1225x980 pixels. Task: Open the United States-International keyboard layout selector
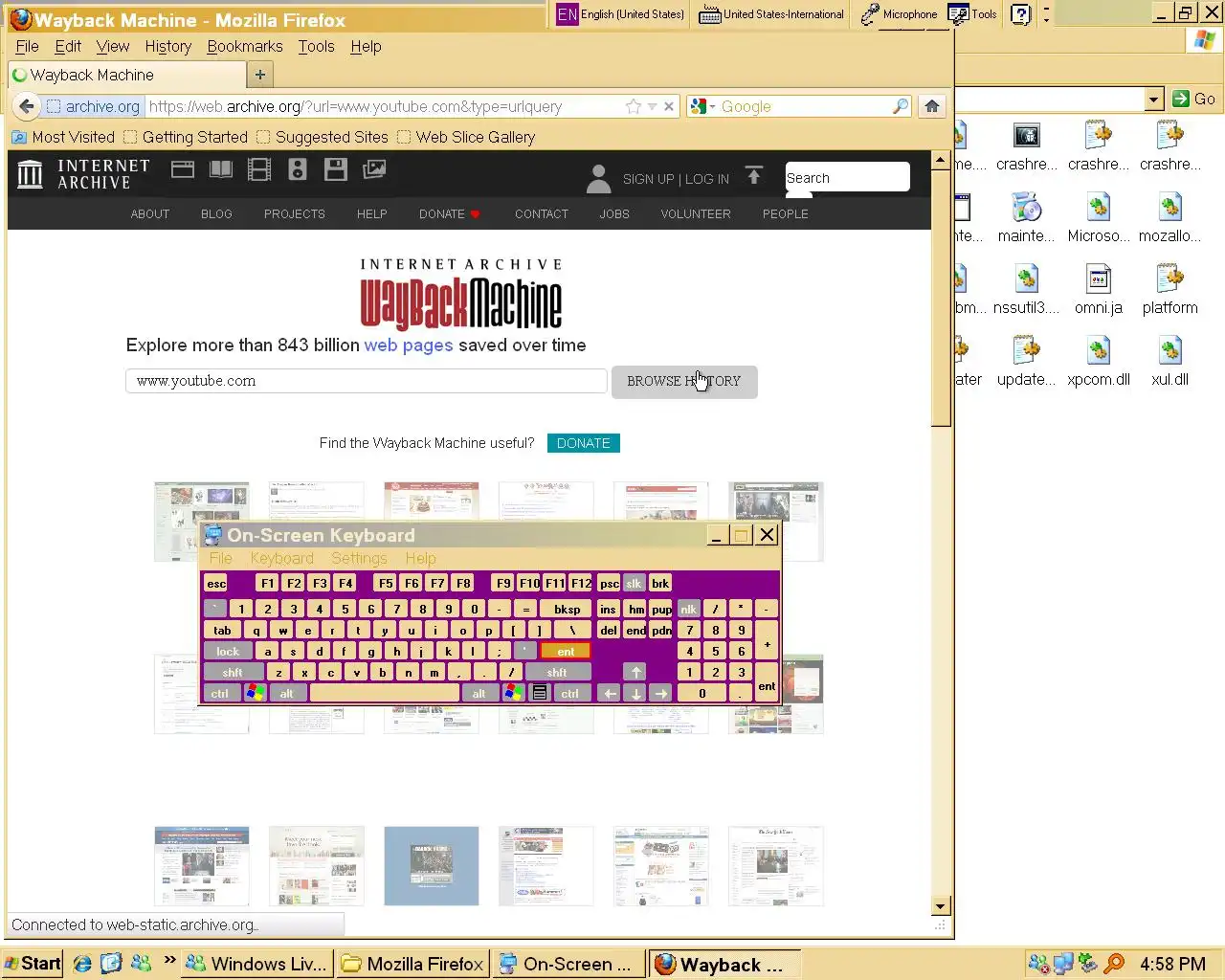click(771, 14)
